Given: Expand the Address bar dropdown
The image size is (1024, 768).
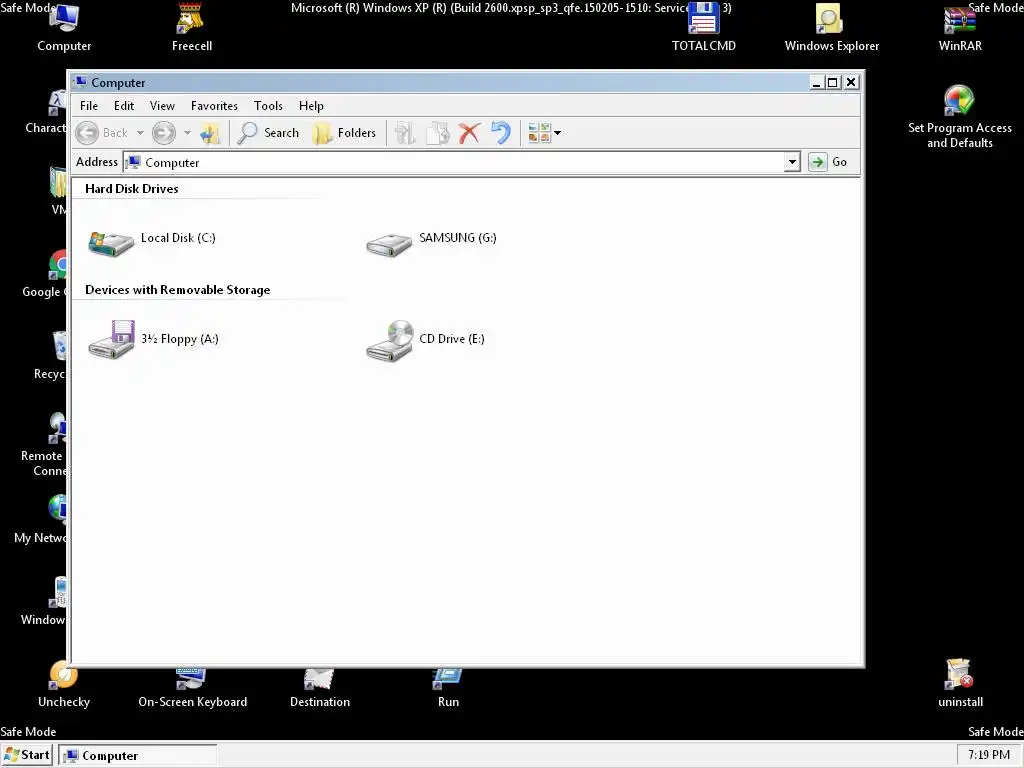Looking at the screenshot, I should 792,162.
